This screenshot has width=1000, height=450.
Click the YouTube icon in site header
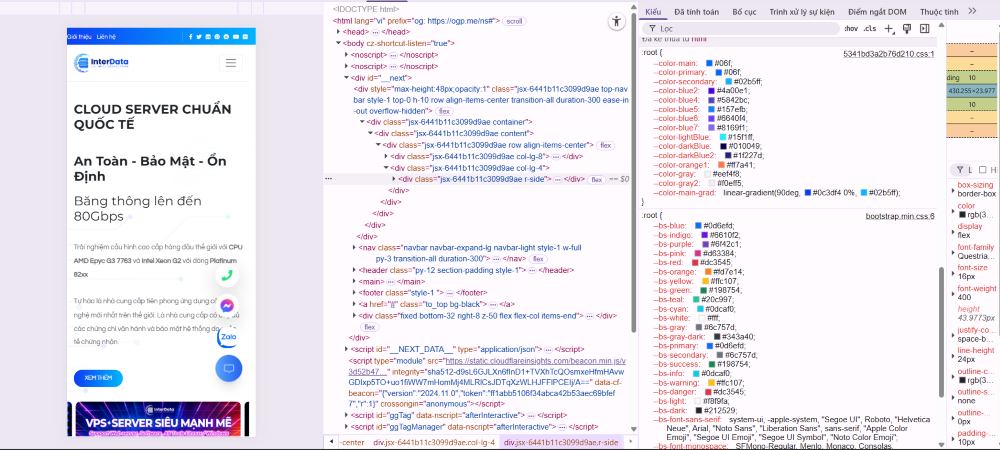(x=236, y=37)
